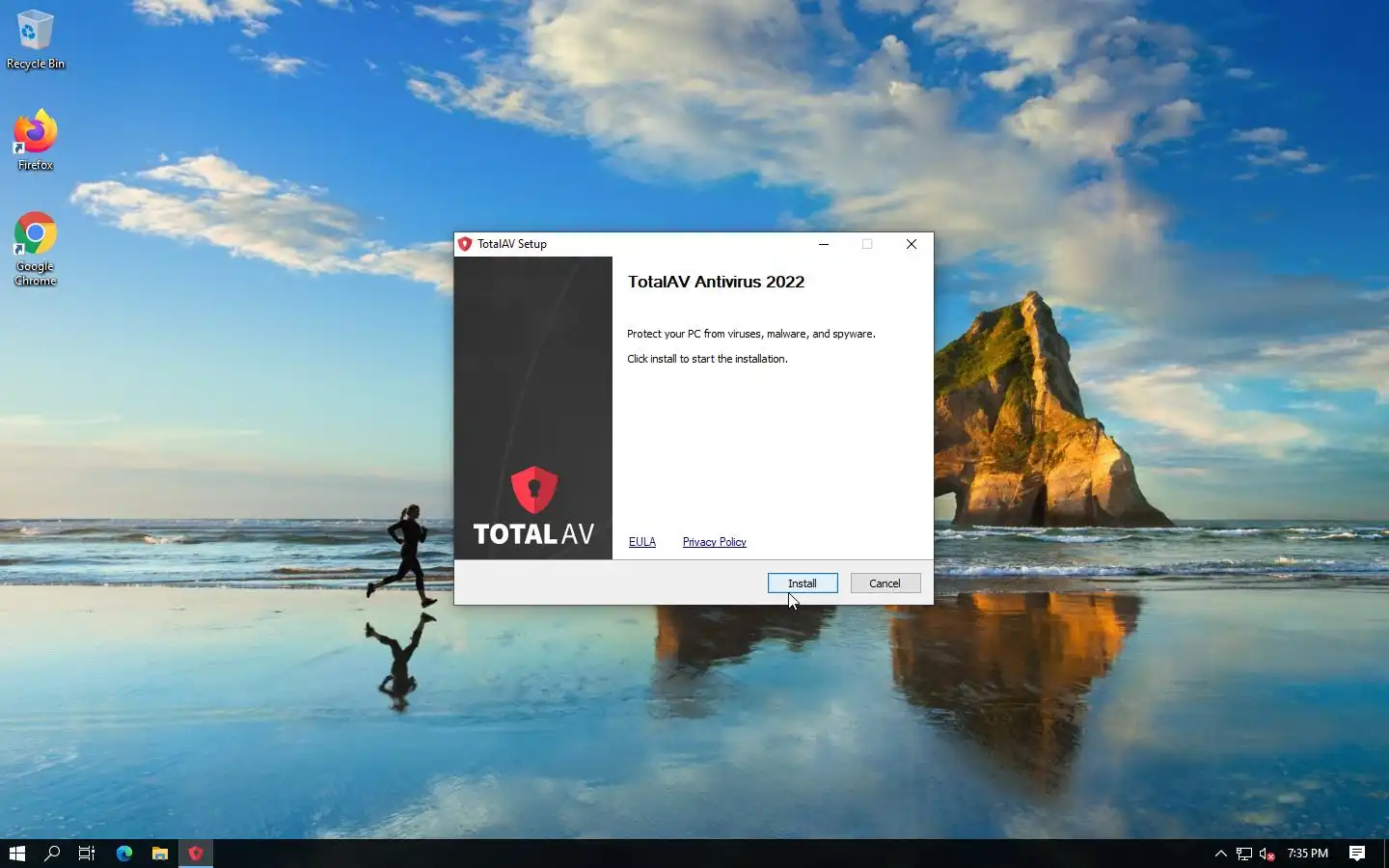Click the Install button
Screen dimensions: 1389x868
click(x=803, y=583)
